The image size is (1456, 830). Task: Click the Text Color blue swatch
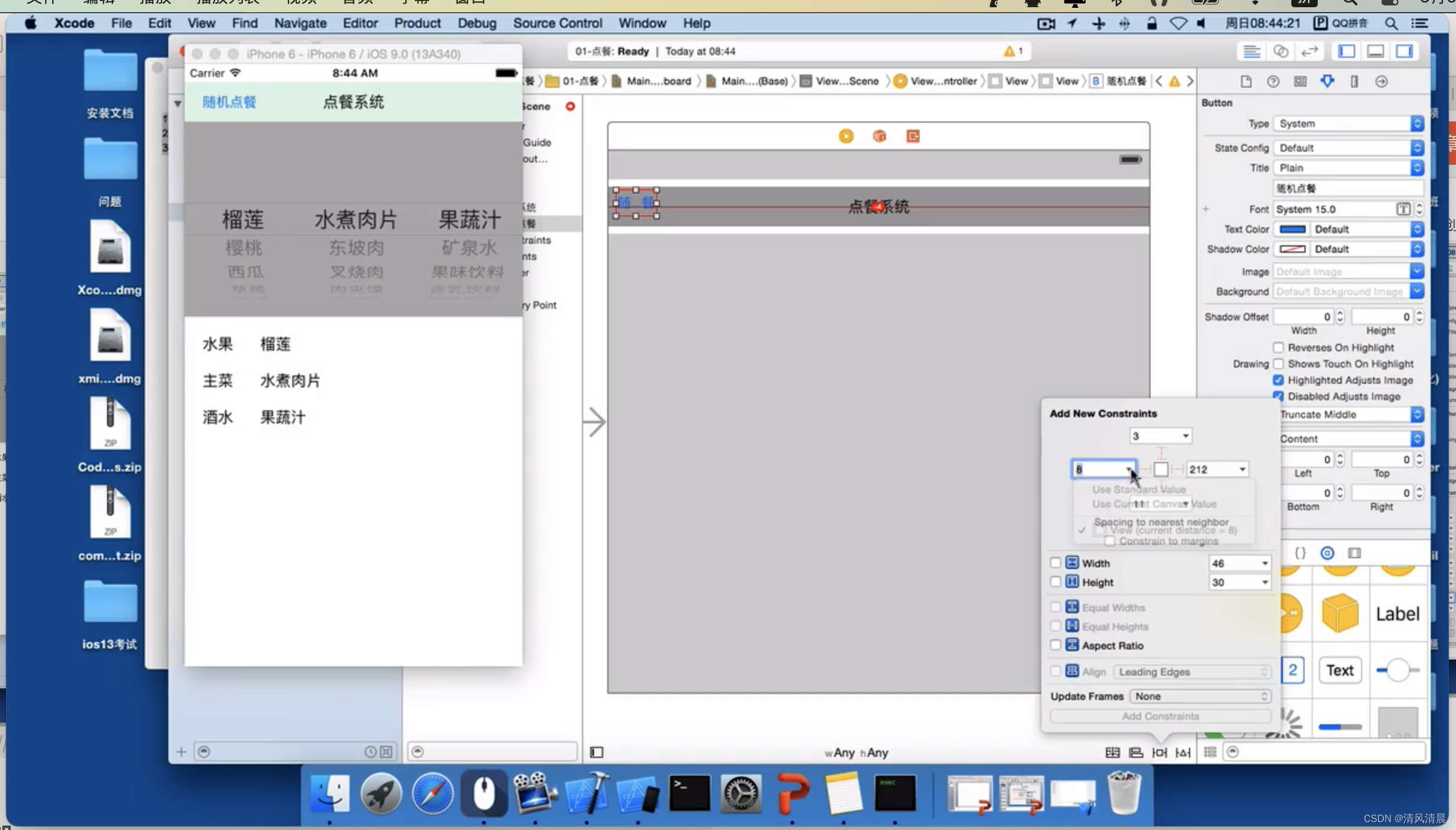(x=1292, y=229)
